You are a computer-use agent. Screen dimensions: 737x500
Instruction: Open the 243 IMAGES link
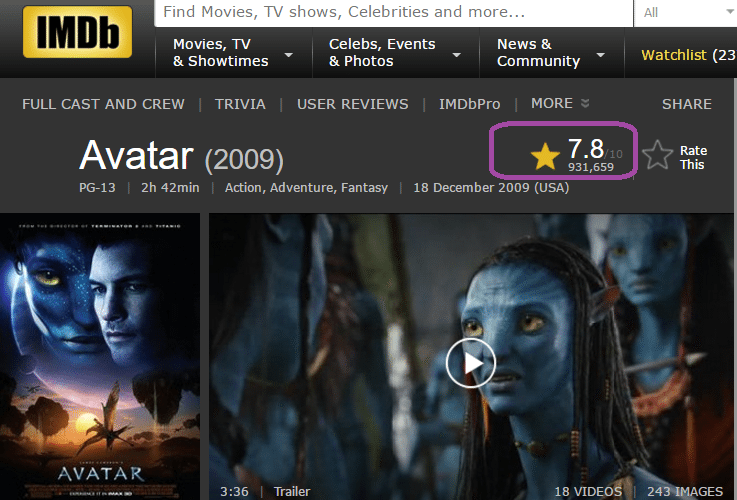685,492
